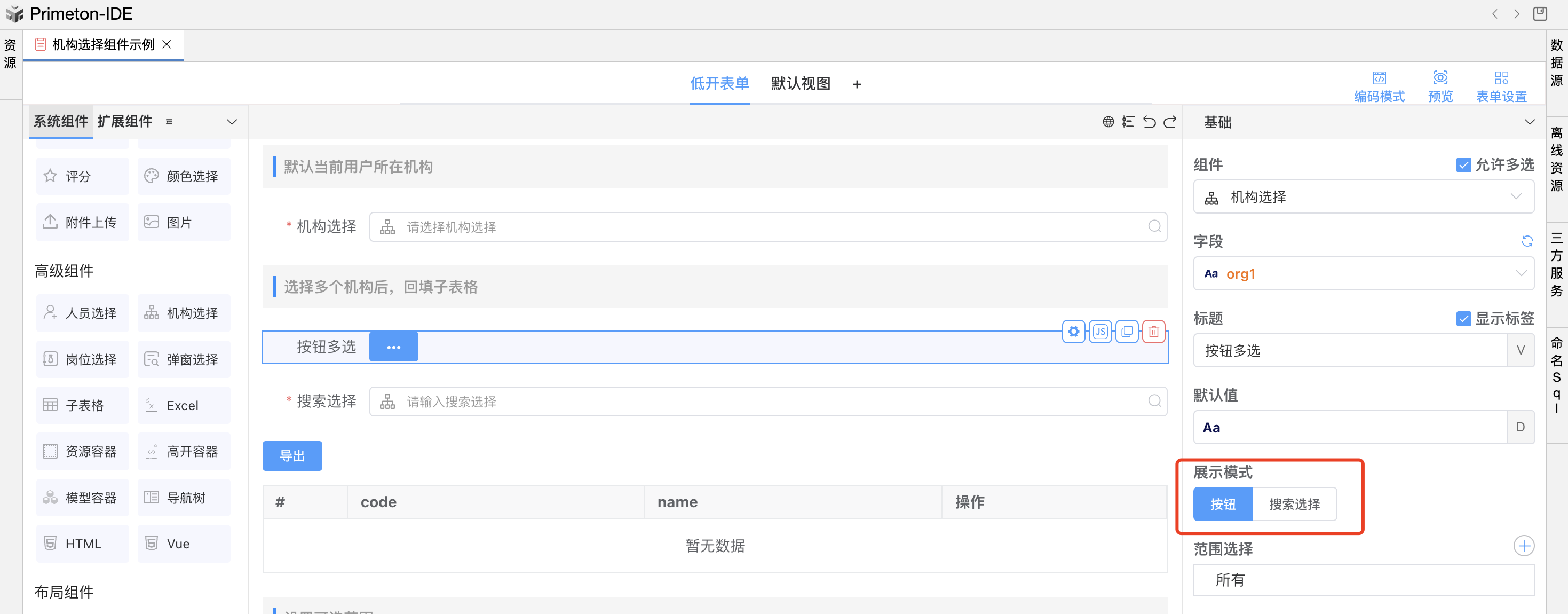Screen dimensions: 1568x614
Task: Open the org1 field dropdown
Action: 1521,273
